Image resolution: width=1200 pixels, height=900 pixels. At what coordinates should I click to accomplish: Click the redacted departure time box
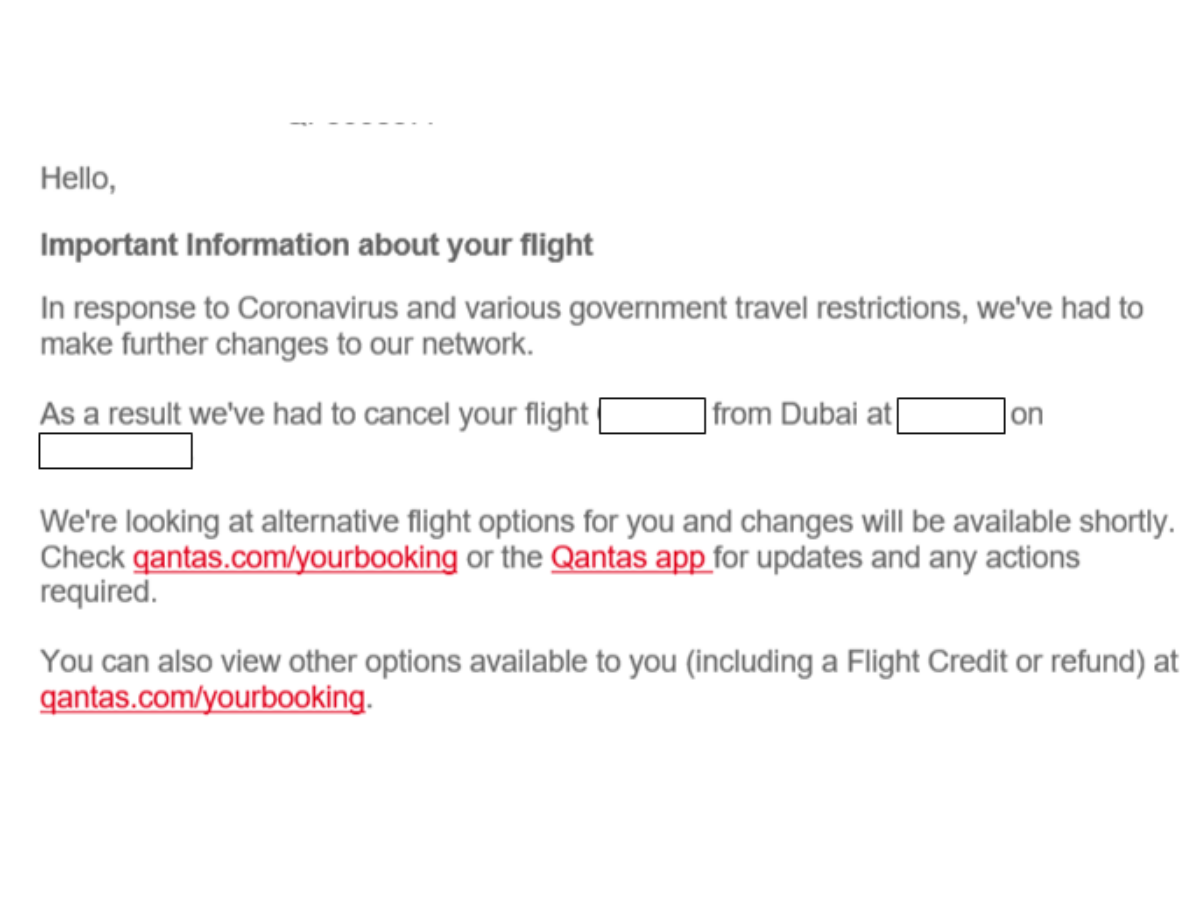click(x=951, y=415)
